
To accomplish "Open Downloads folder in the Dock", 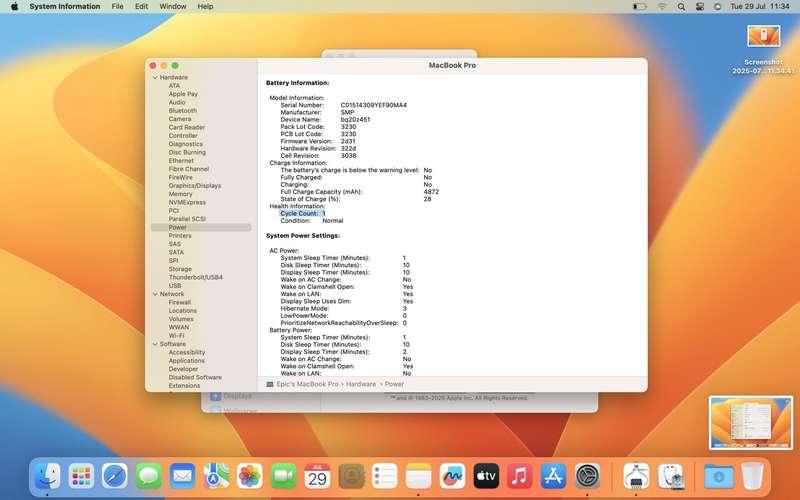I will pos(718,477).
